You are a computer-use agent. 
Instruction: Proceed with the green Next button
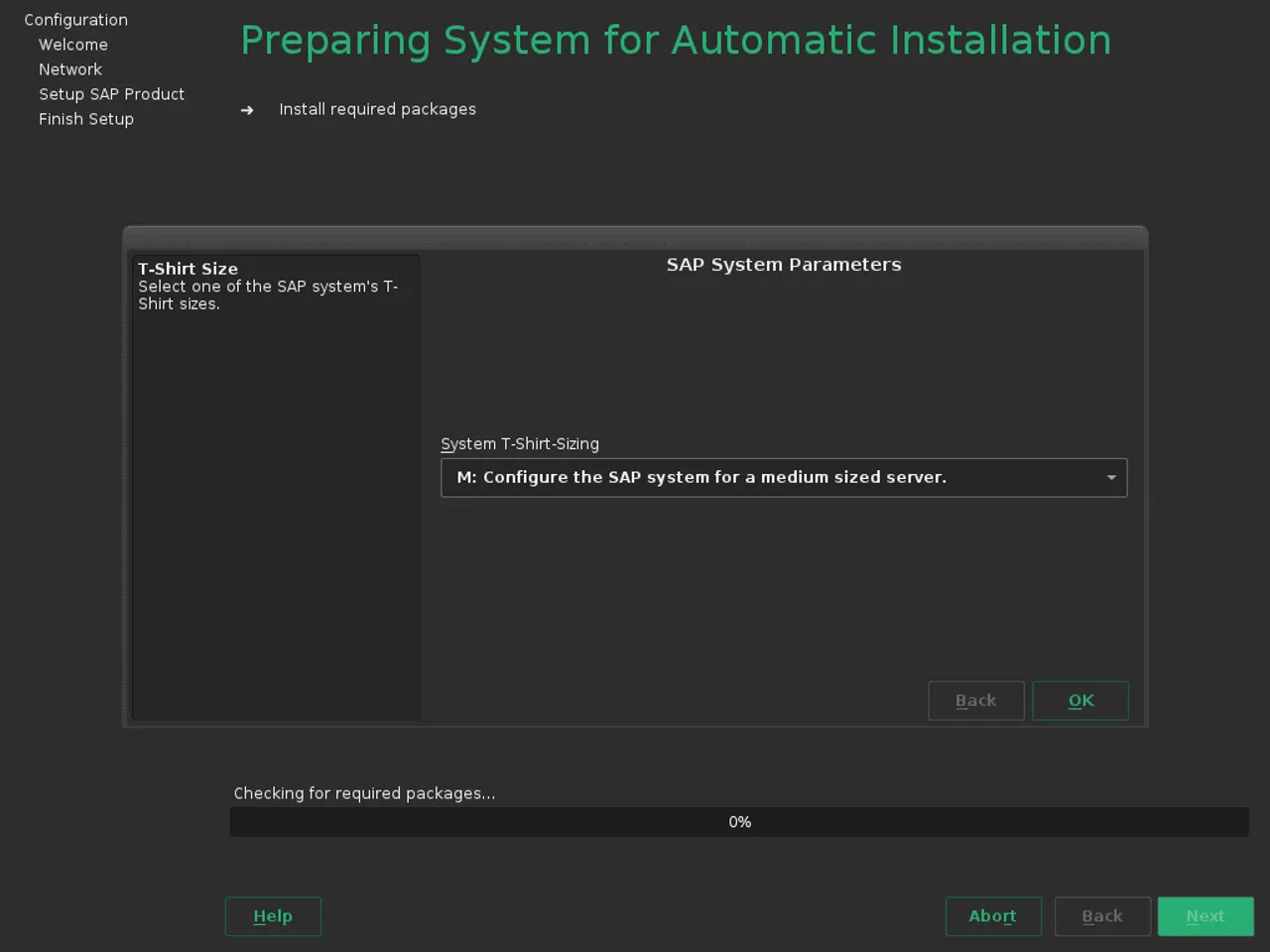click(1206, 916)
